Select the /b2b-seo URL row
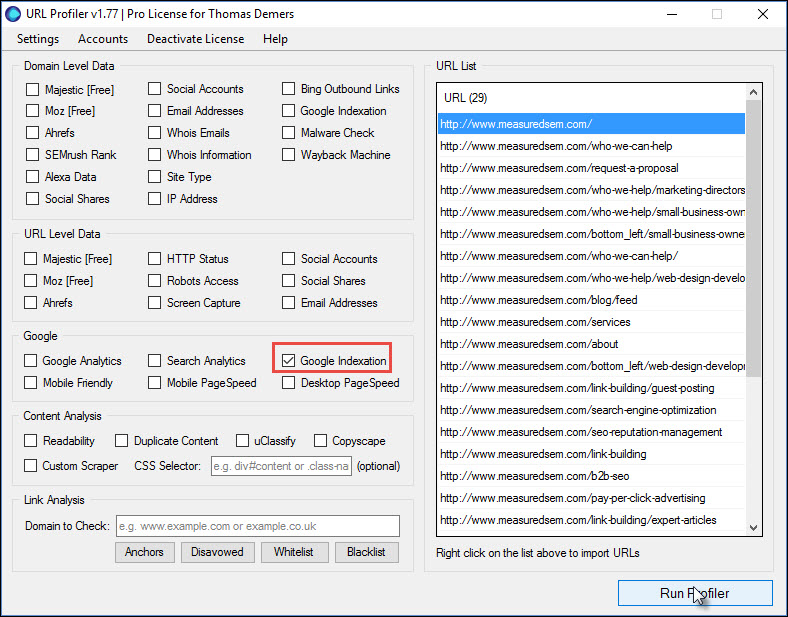The height and width of the screenshot is (617, 788). tap(591, 476)
